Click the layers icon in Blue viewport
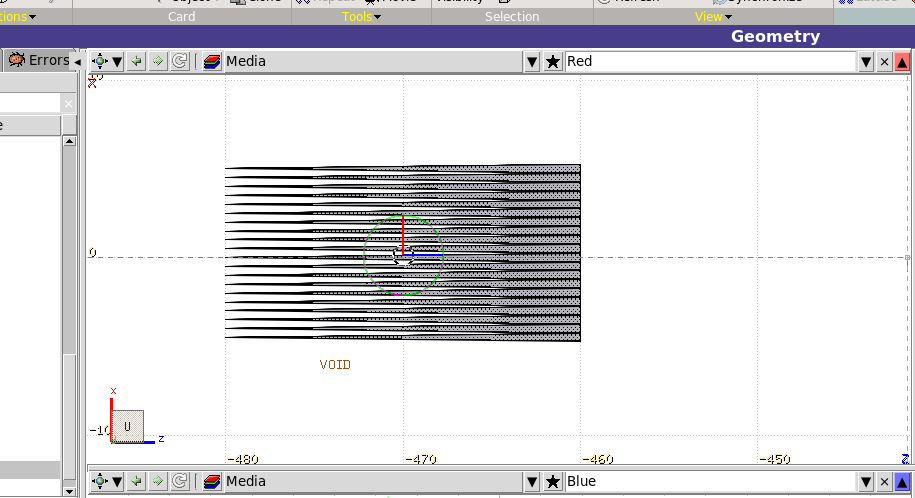 [212, 482]
